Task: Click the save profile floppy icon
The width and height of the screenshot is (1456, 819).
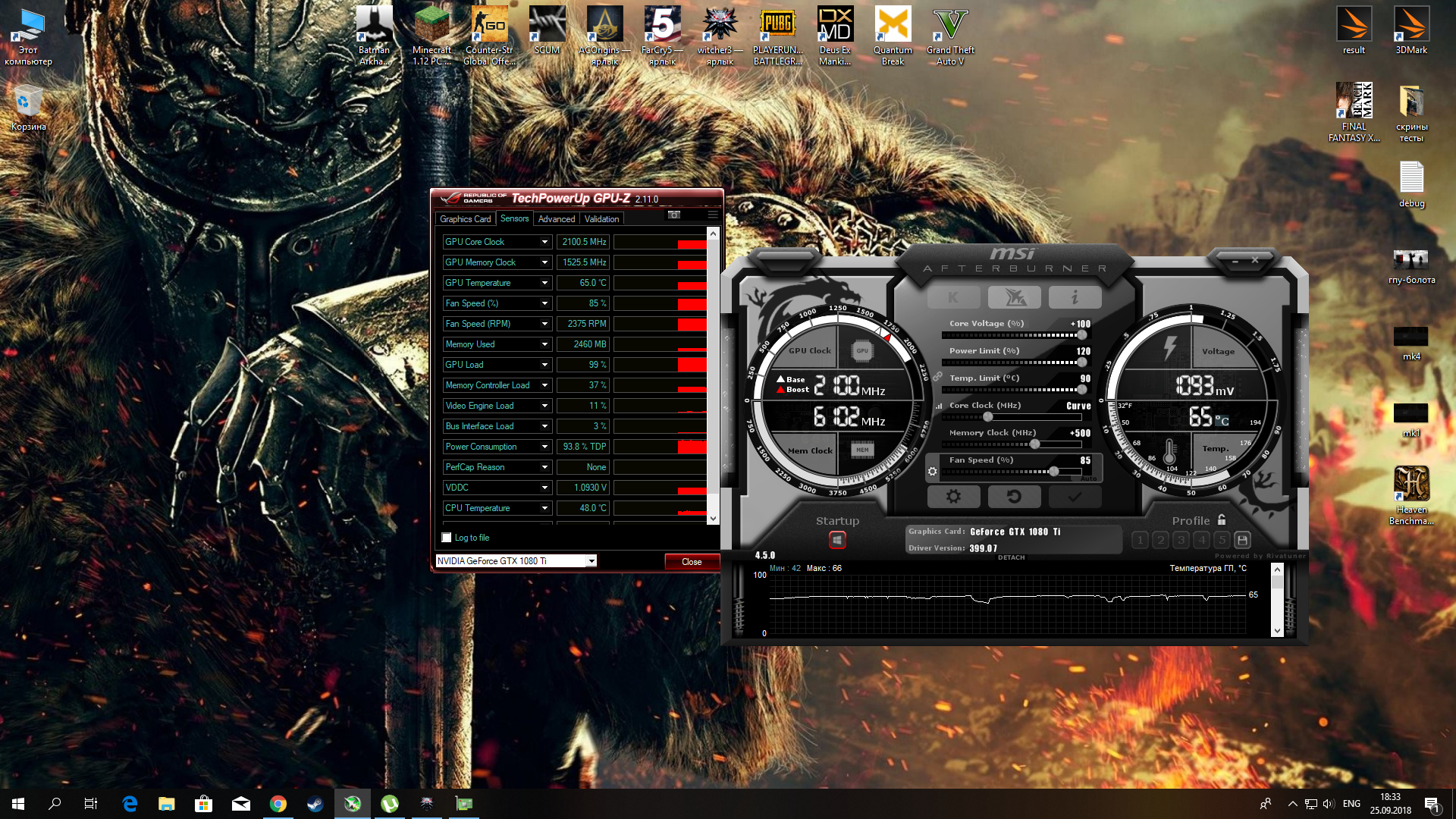Action: pyautogui.click(x=1242, y=540)
